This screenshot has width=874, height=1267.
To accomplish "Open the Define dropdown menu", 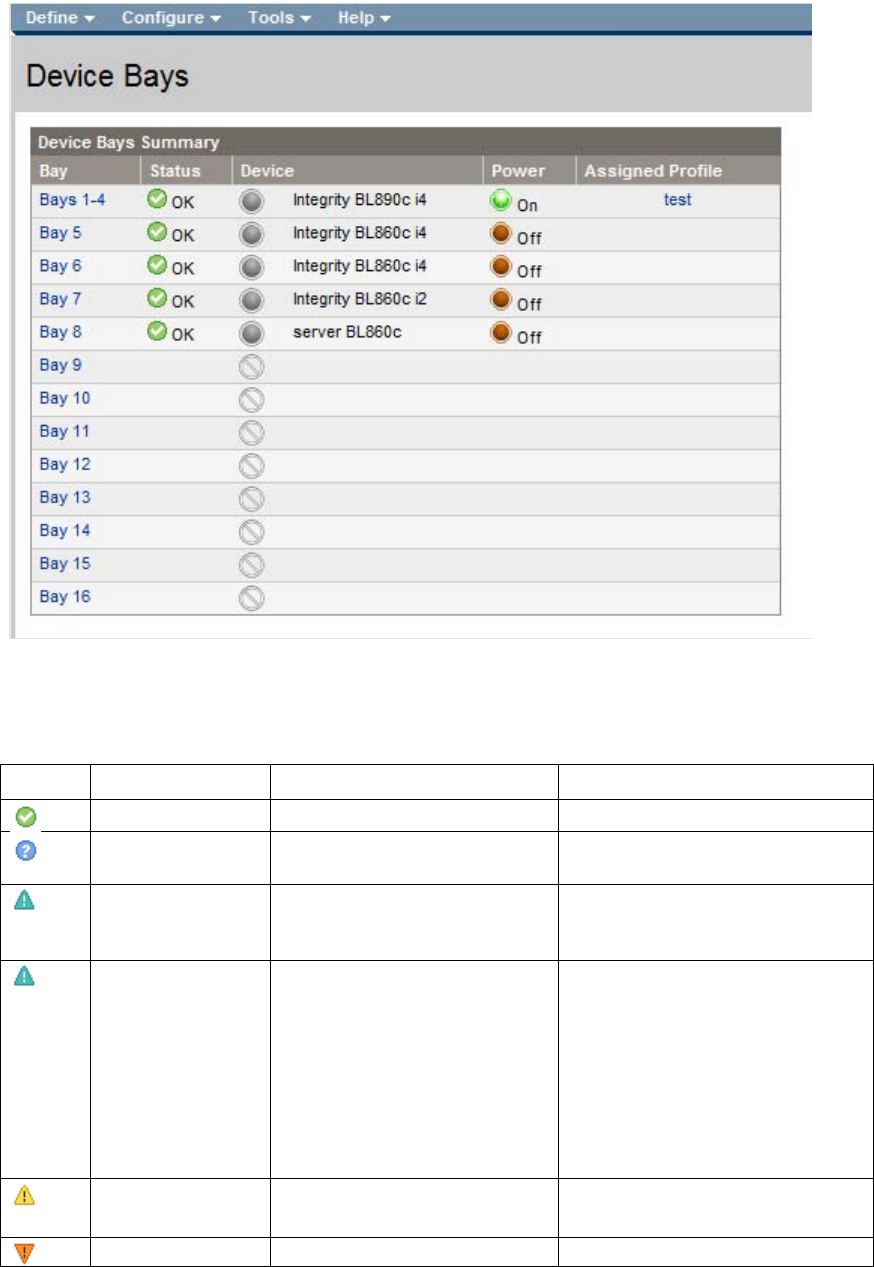I will [x=60, y=18].
